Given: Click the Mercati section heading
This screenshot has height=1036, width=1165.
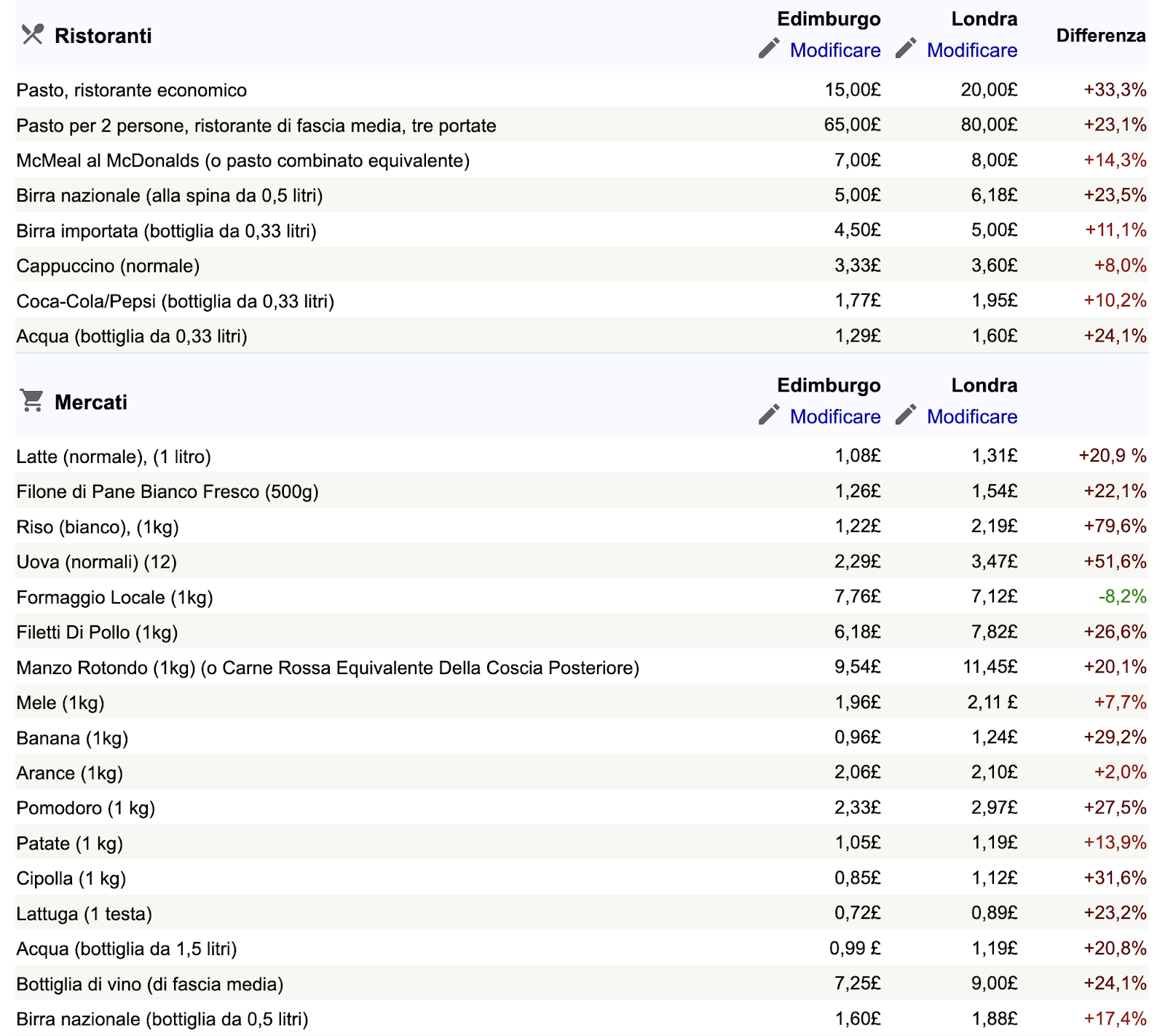Looking at the screenshot, I should tap(91, 402).
